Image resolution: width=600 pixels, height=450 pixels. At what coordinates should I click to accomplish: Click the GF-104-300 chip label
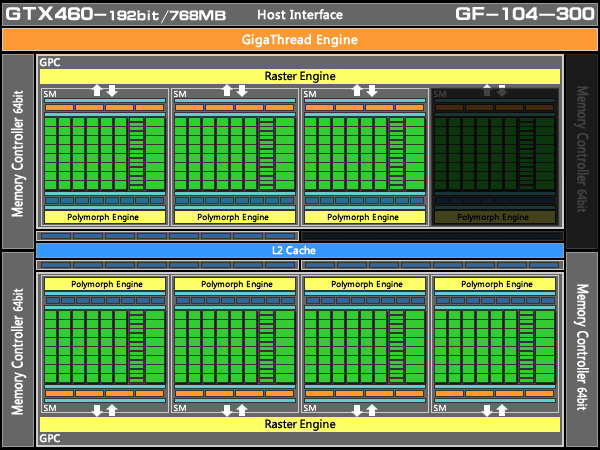point(525,14)
